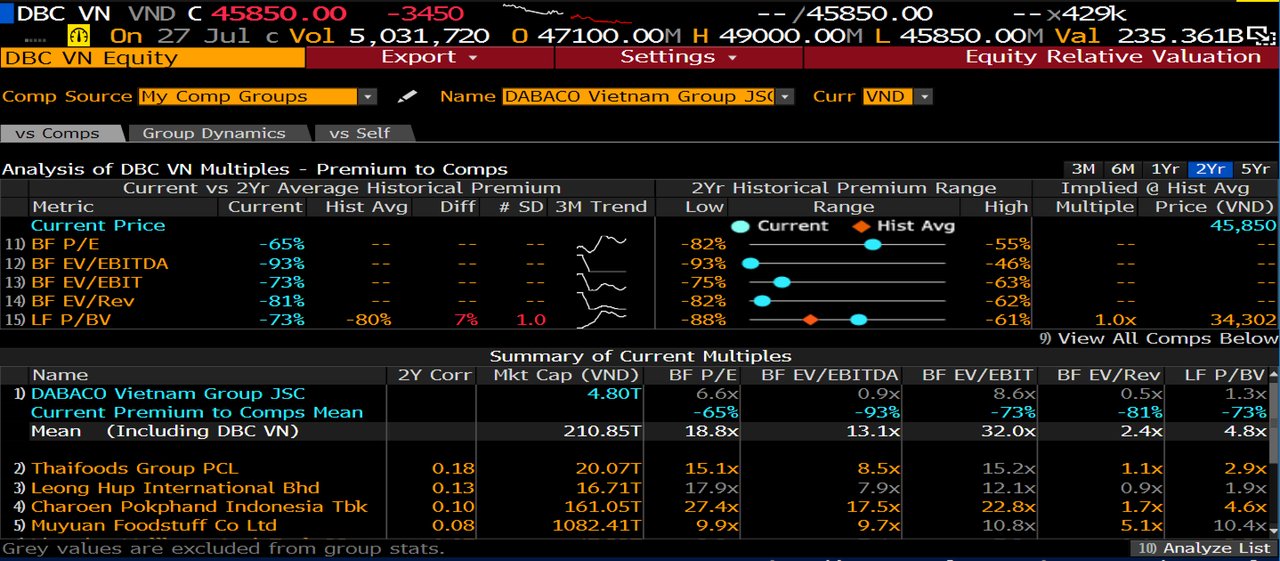1280x561 pixels.
Task: Open the BF EV/Rev 3M trend sparkline
Action: (602, 301)
